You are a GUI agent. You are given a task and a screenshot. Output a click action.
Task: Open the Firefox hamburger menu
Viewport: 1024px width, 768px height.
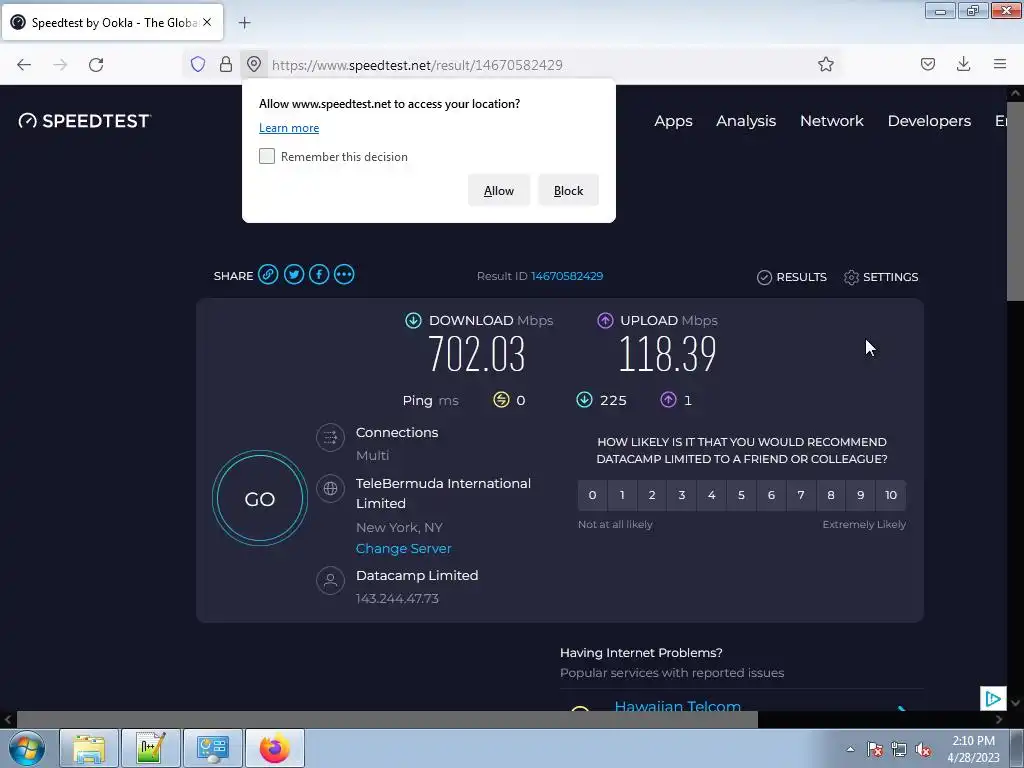coord(1000,64)
